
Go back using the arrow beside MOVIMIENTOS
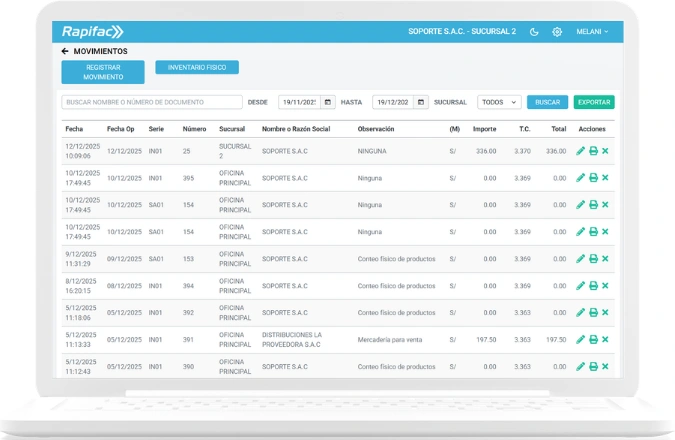(65, 51)
